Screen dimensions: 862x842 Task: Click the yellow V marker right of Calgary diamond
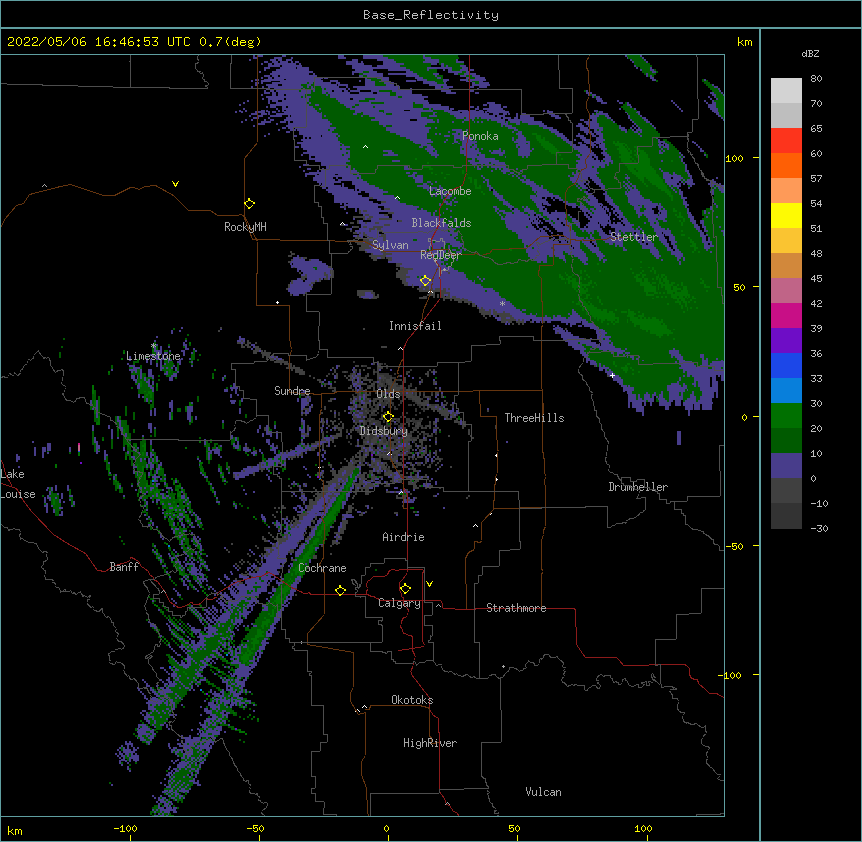[x=429, y=584]
